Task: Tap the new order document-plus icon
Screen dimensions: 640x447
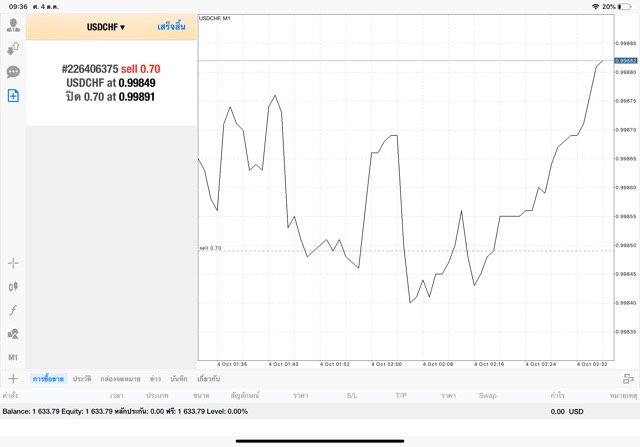Action: point(13,96)
